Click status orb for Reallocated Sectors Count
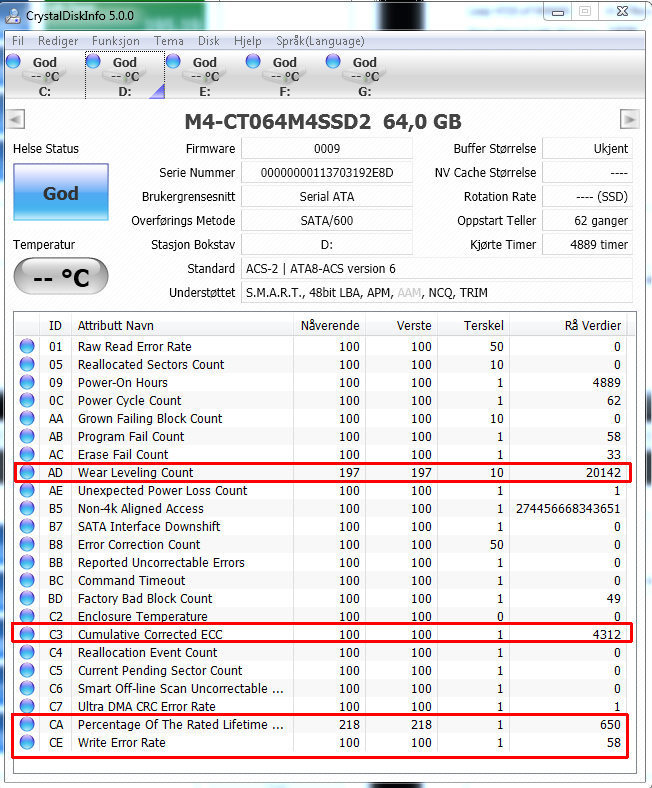This screenshot has height=788, width=652. (27, 364)
